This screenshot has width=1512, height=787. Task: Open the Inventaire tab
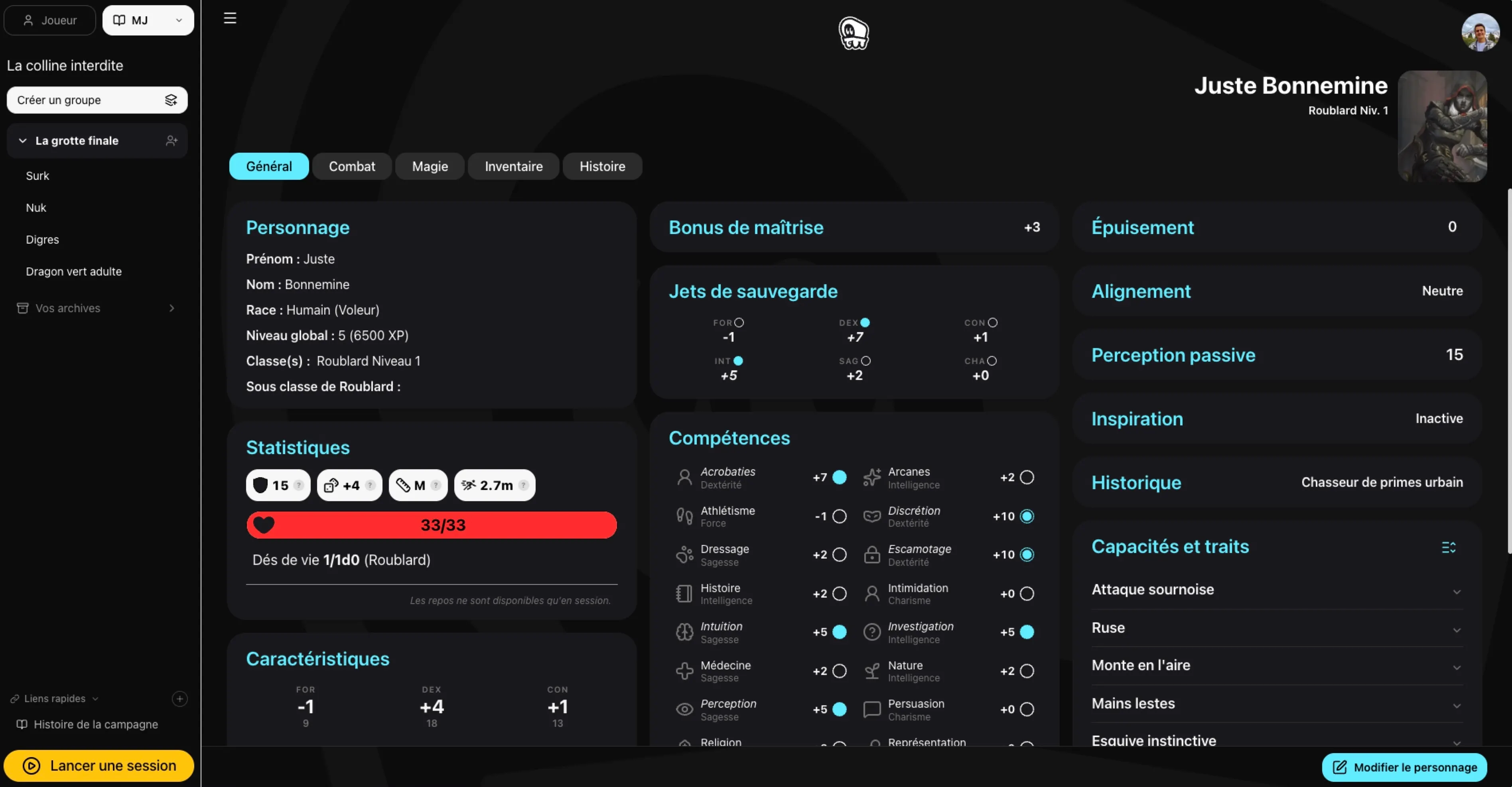(x=514, y=167)
